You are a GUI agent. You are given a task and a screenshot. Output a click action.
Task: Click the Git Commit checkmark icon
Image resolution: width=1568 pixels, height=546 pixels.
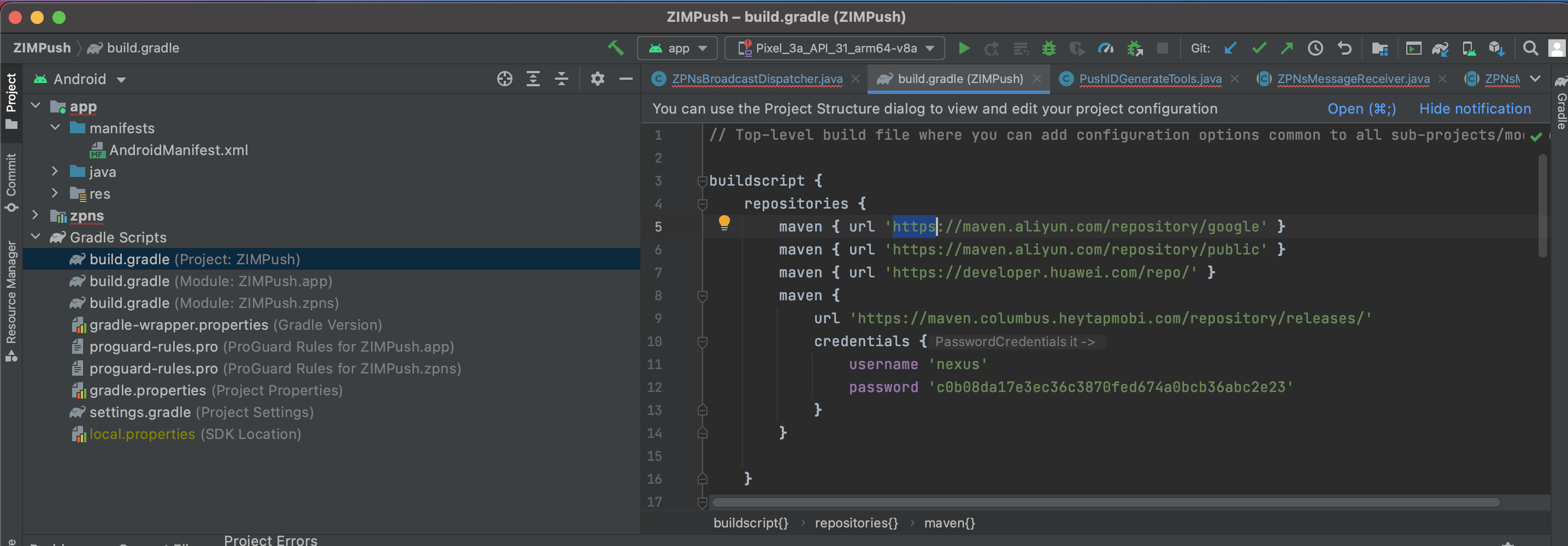click(1259, 49)
